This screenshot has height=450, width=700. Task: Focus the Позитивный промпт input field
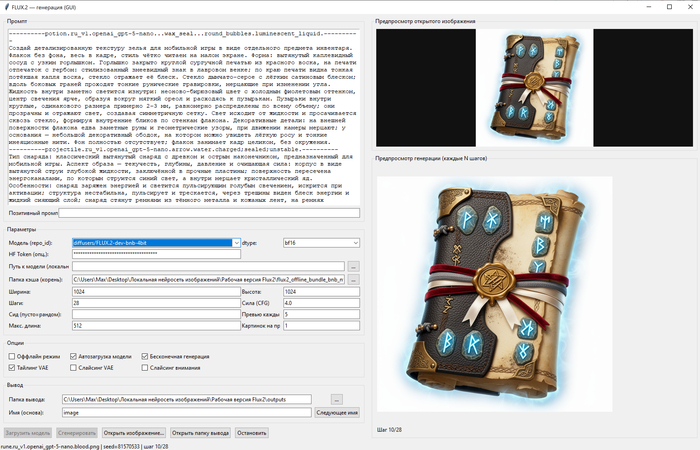tap(208, 213)
